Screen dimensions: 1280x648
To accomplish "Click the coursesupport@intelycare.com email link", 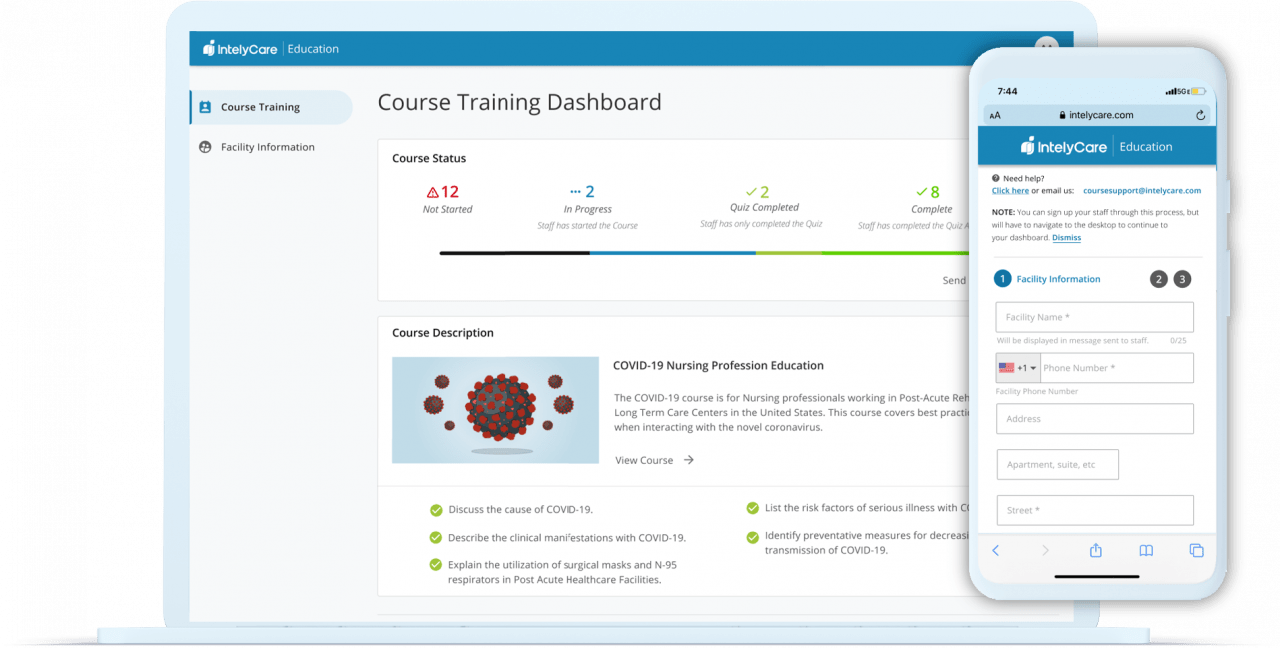I will [x=1141, y=190].
